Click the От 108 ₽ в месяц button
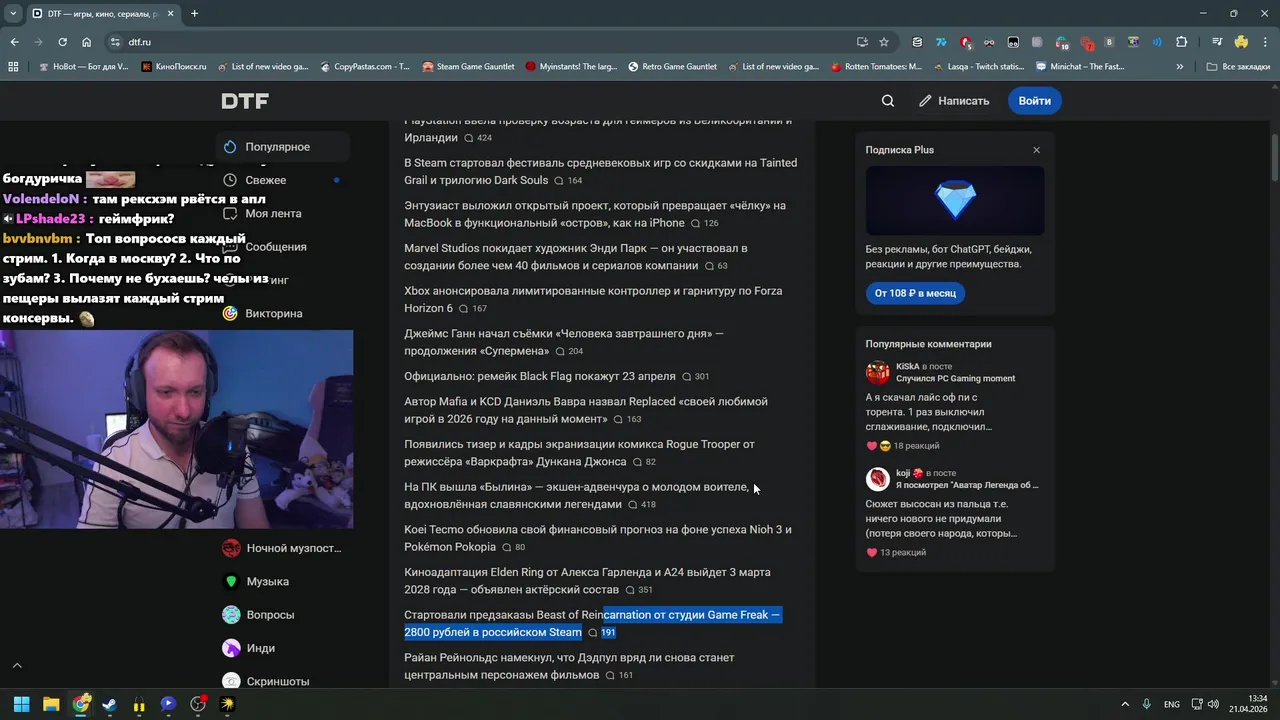Image resolution: width=1280 pixels, height=720 pixels. click(915, 293)
